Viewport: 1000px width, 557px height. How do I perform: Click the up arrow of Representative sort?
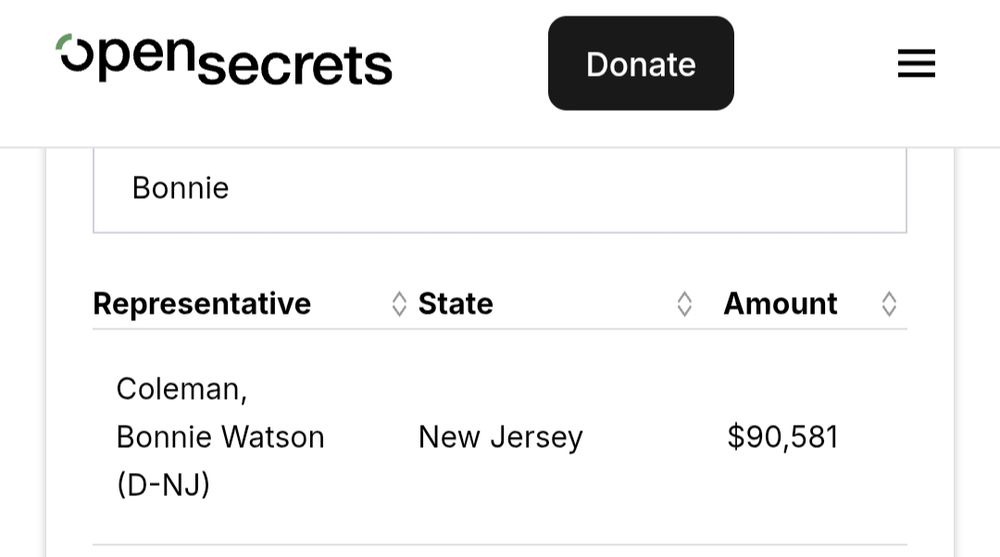[399, 297]
